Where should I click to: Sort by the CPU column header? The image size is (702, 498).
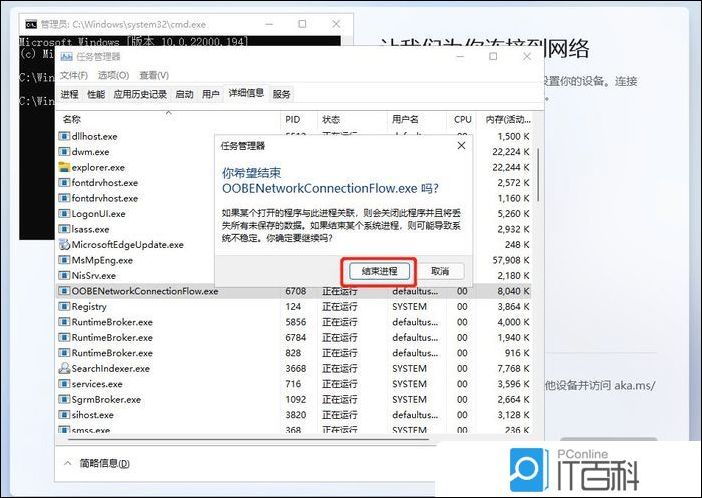(x=462, y=119)
